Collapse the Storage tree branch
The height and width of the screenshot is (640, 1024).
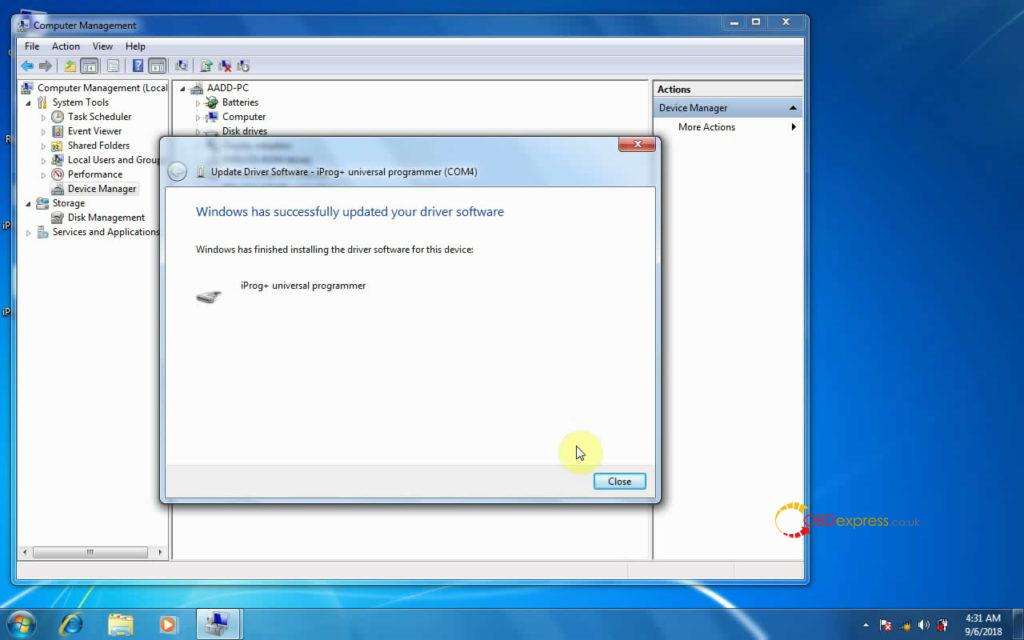point(28,203)
